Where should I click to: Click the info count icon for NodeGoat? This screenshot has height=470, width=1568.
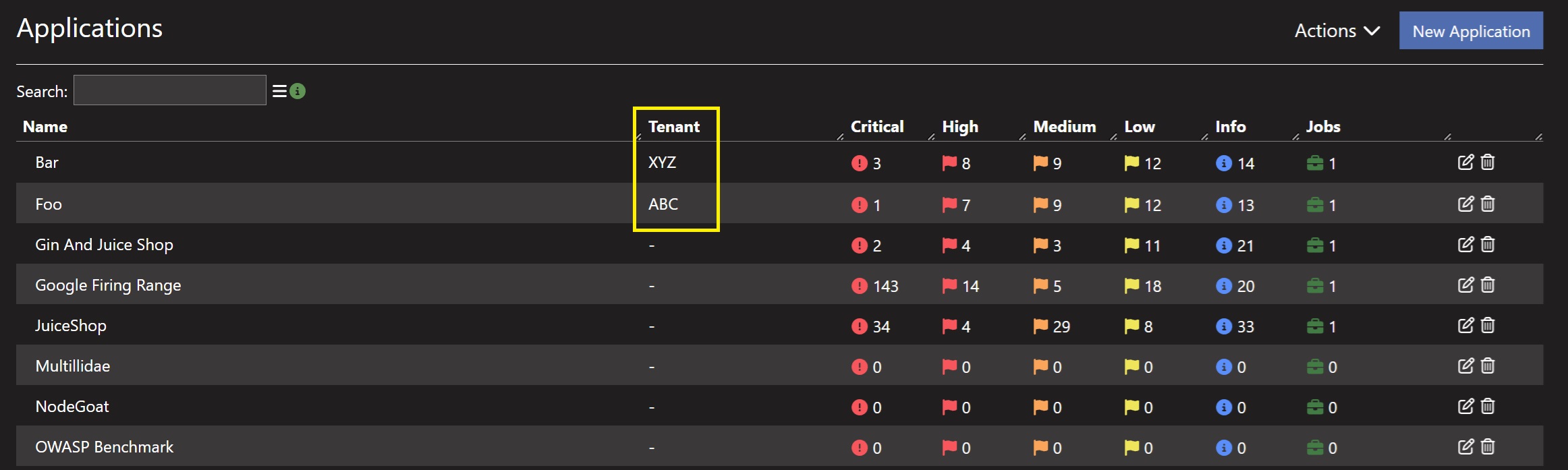[x=1223, y=407]
